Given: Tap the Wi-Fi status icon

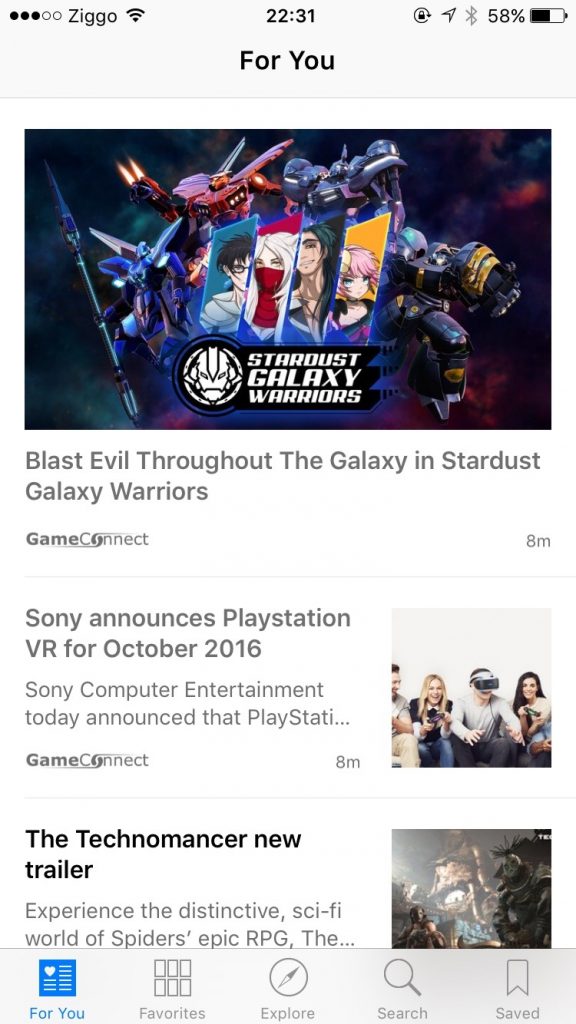Looking at the screenshot, I should [x=135, y=16].
